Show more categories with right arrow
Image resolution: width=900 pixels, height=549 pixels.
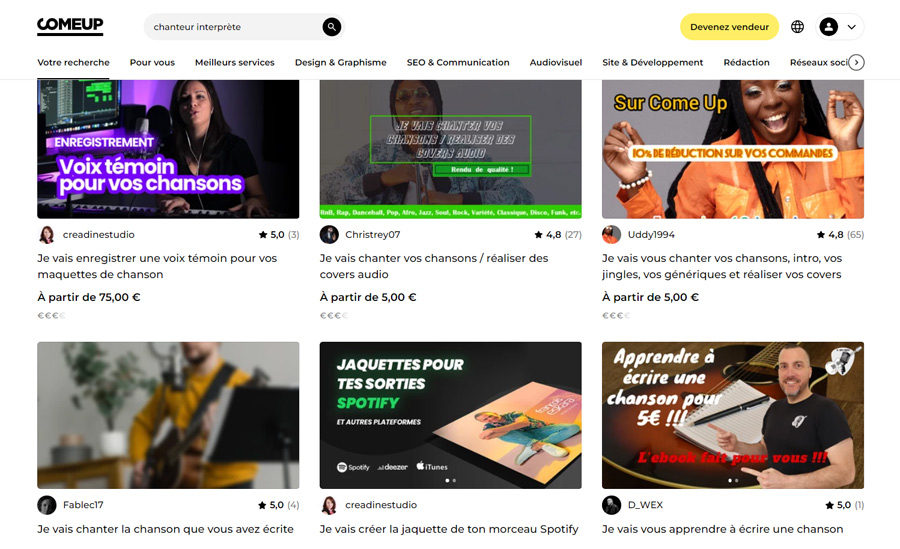point(856,62)
